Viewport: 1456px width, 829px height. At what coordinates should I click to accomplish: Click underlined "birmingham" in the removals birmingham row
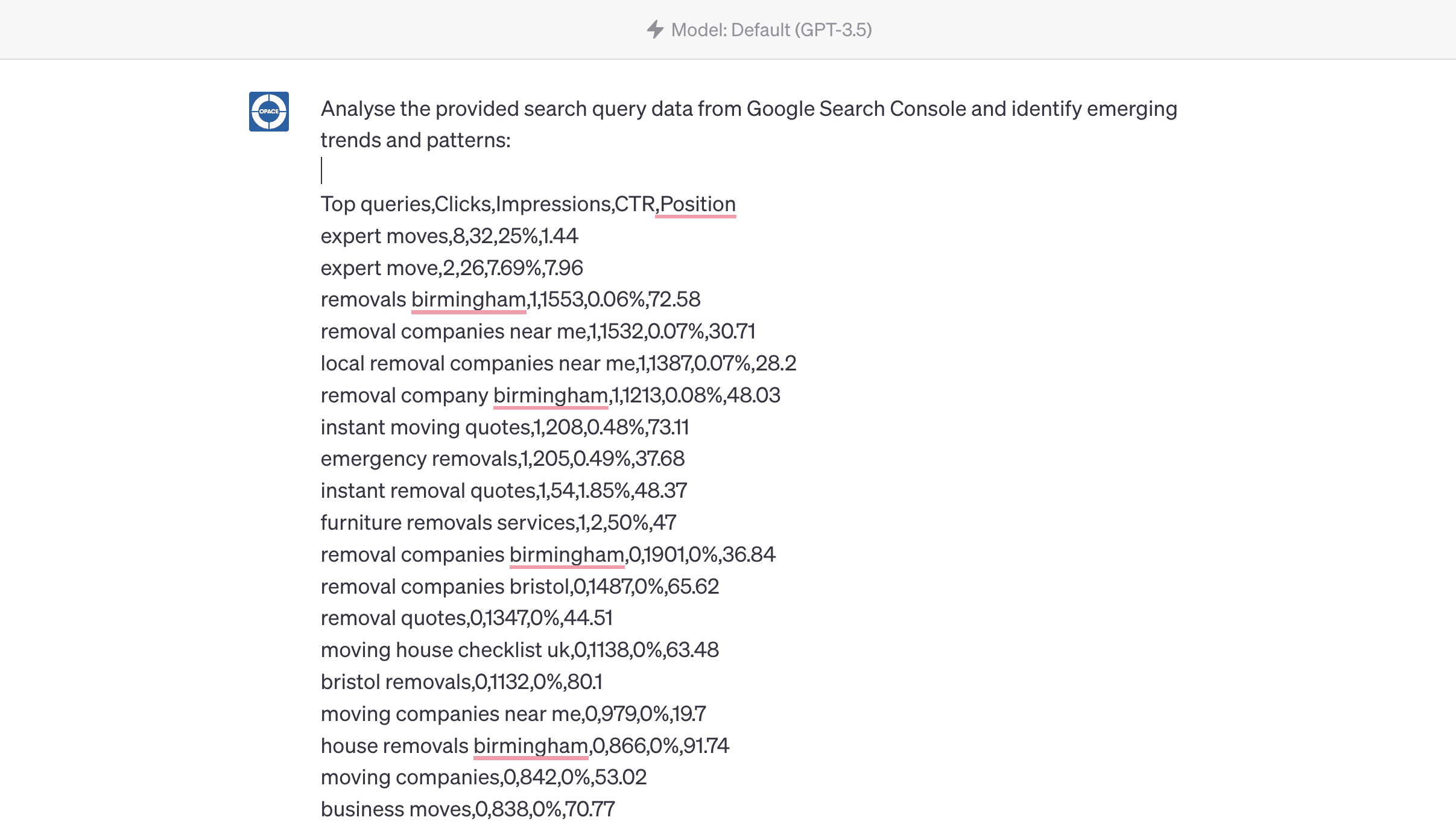[467, 299]
